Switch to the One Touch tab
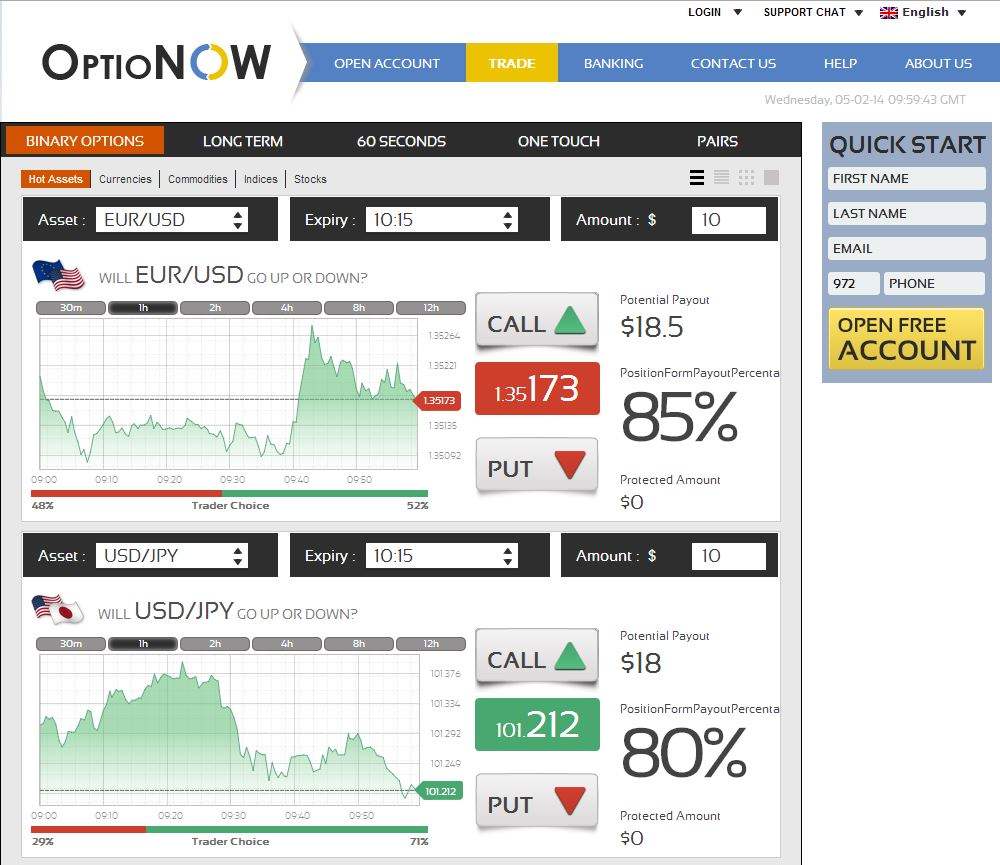Screen dimensions: 1000x865 (559, 141)
